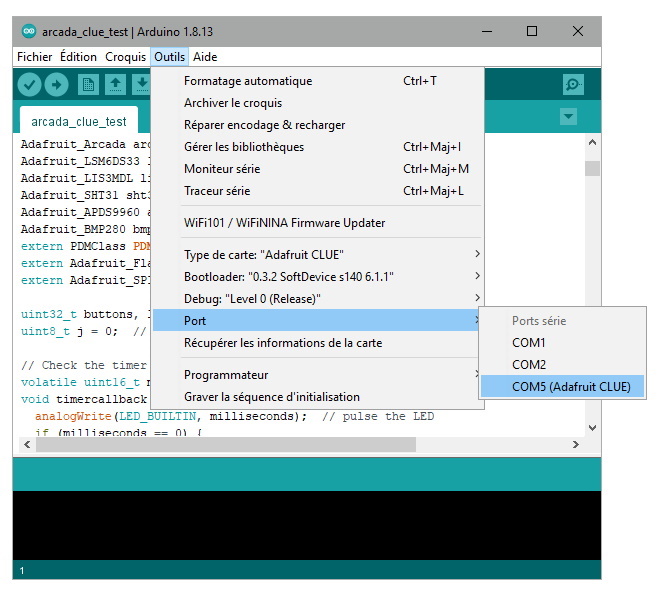Click the vertical scrollbar thumb

click(593, 168)
